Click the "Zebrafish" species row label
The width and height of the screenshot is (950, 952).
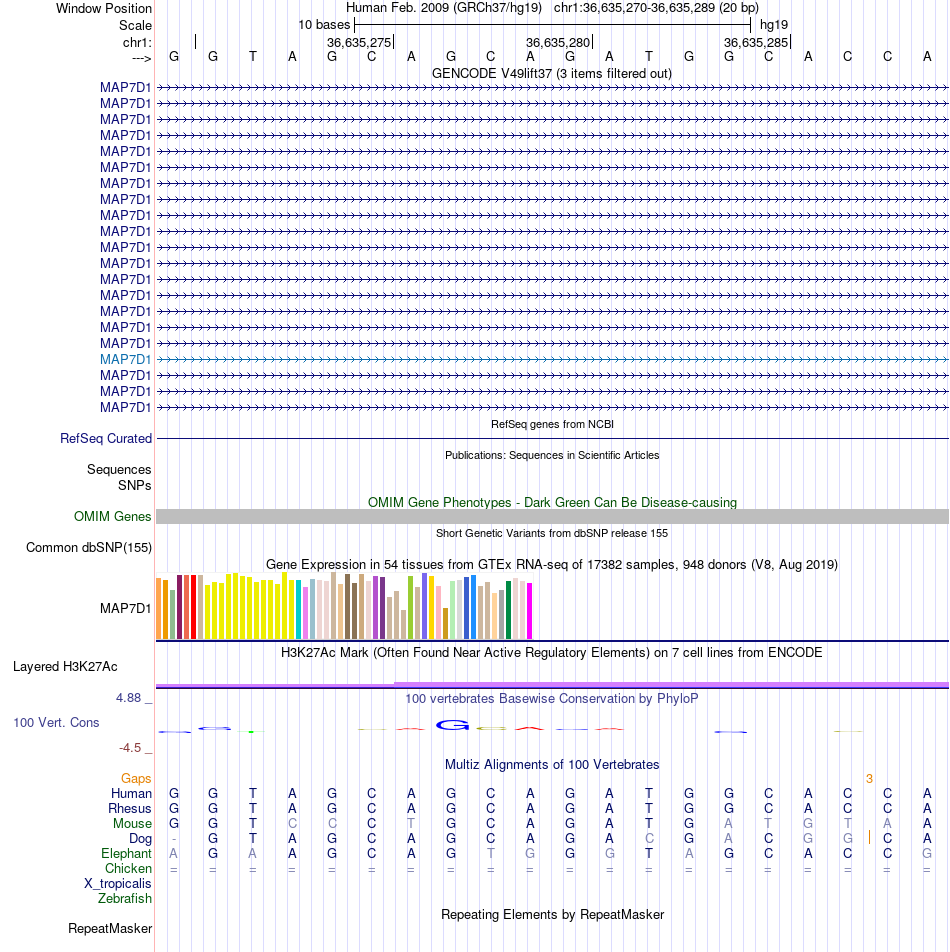pos(124,899)
